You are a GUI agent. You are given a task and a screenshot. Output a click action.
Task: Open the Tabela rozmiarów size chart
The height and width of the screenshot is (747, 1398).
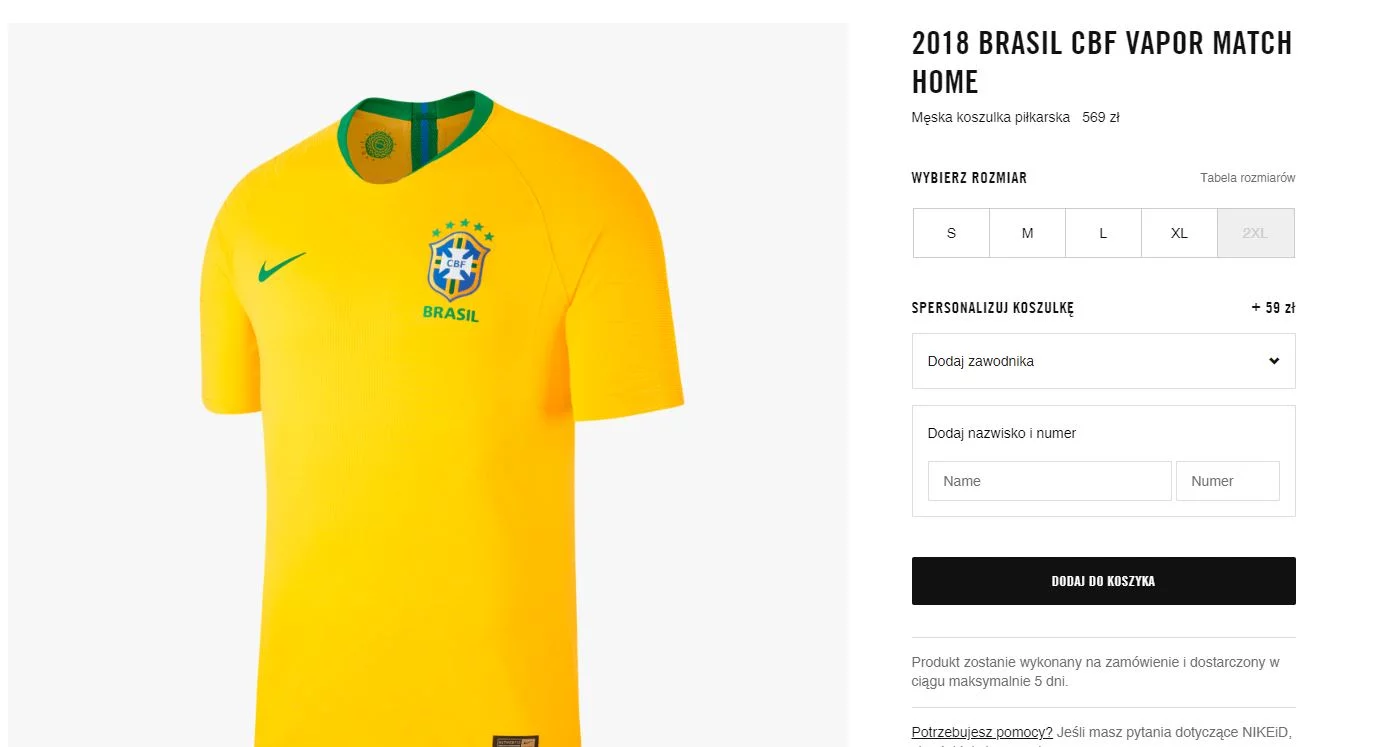pos(1247,178)
